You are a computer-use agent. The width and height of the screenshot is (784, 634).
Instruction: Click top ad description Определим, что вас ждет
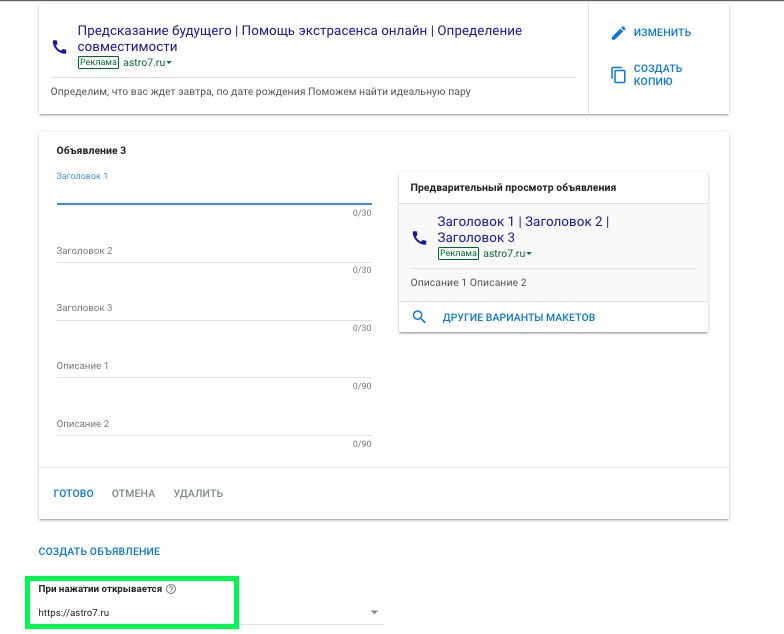[x=260, y=92]
